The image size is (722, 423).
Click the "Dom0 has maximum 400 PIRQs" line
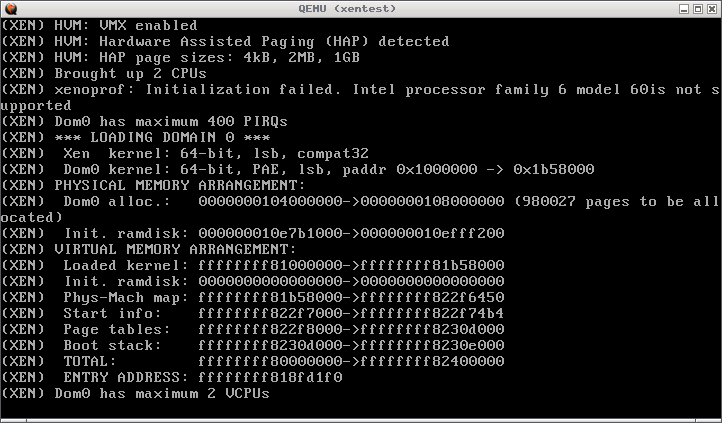pos(144,121)
